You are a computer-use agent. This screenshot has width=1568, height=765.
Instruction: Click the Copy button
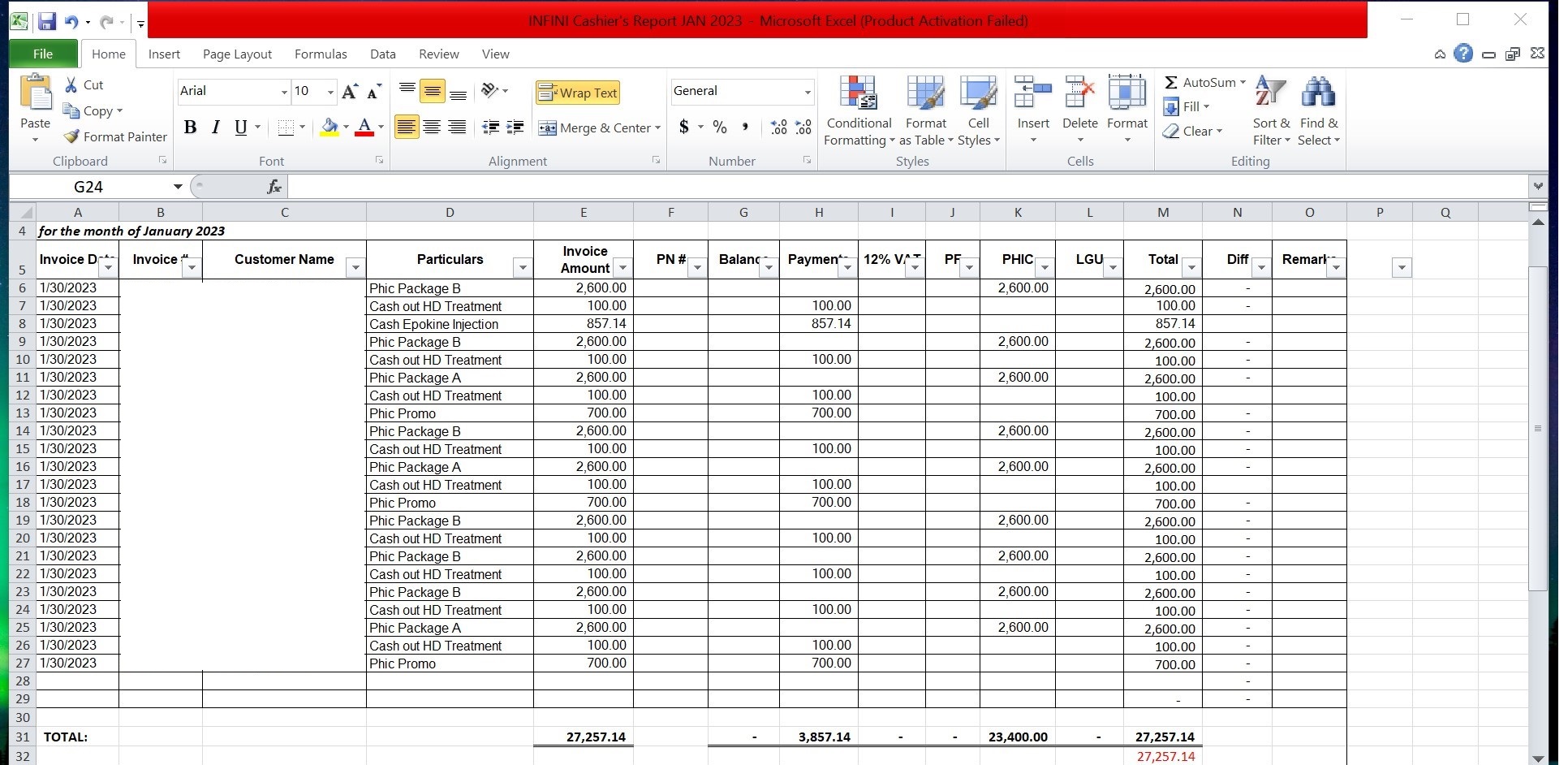(93, 110)
